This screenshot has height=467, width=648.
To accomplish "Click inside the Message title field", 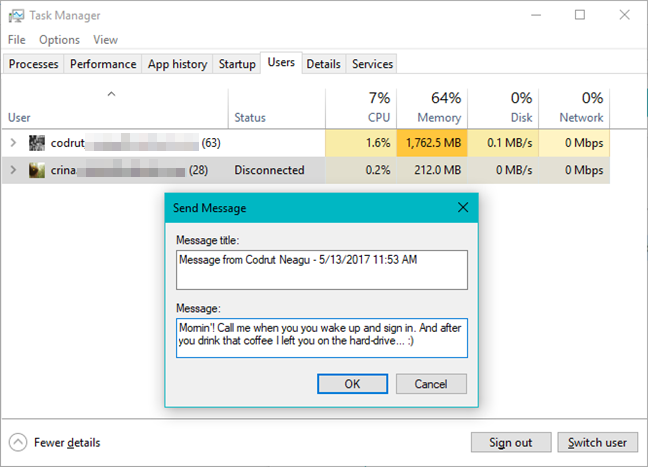I will click(322, 270).
